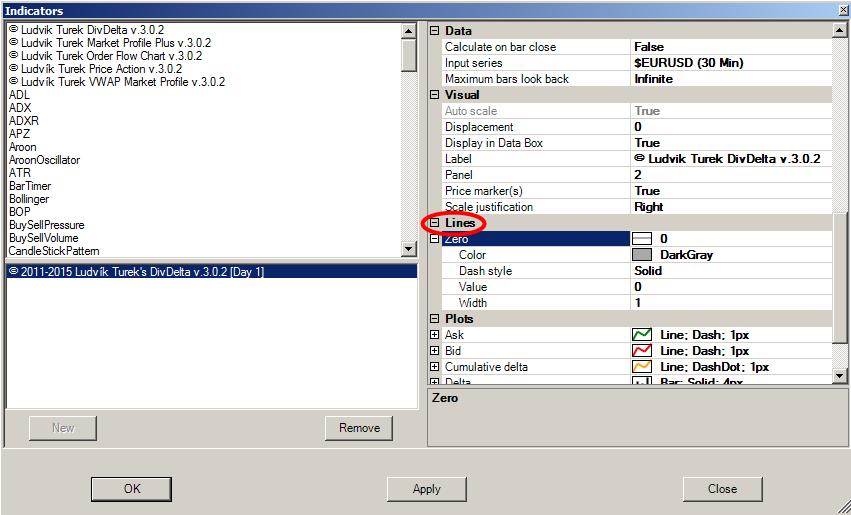This screenshot has width=851, height=515.
Task: Click the Dash style value Solid
Action: click(731, 271)
